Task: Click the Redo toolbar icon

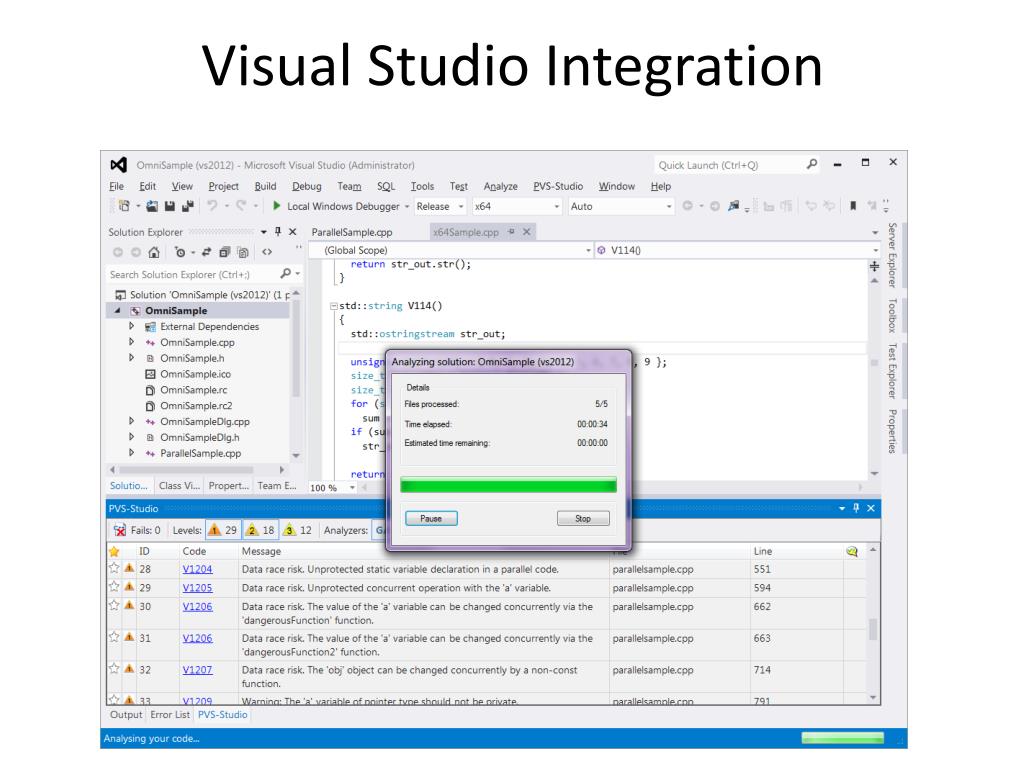Action: [x=241, y=206]
